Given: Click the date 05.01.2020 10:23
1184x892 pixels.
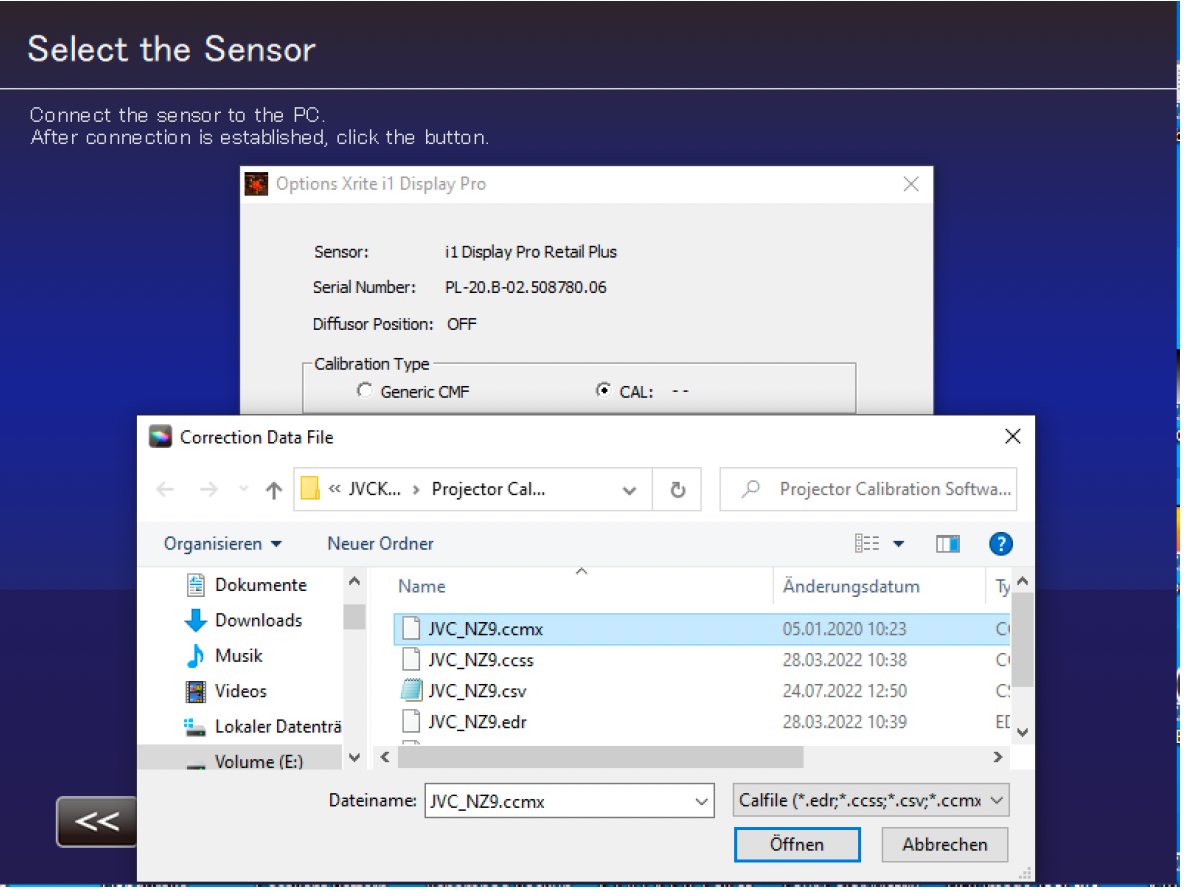Looking at the screenshot, I should click(x=844, y=629).
